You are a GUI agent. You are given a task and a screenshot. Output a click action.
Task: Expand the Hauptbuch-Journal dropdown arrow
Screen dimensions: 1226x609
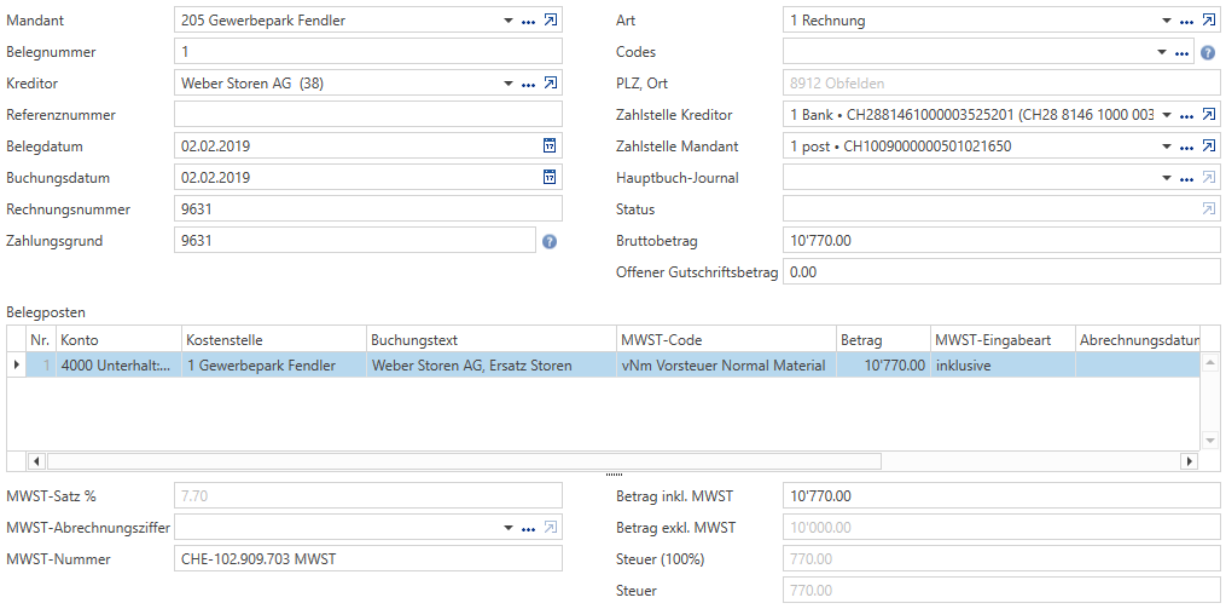pyautogui.click(x=1168, y=178)
